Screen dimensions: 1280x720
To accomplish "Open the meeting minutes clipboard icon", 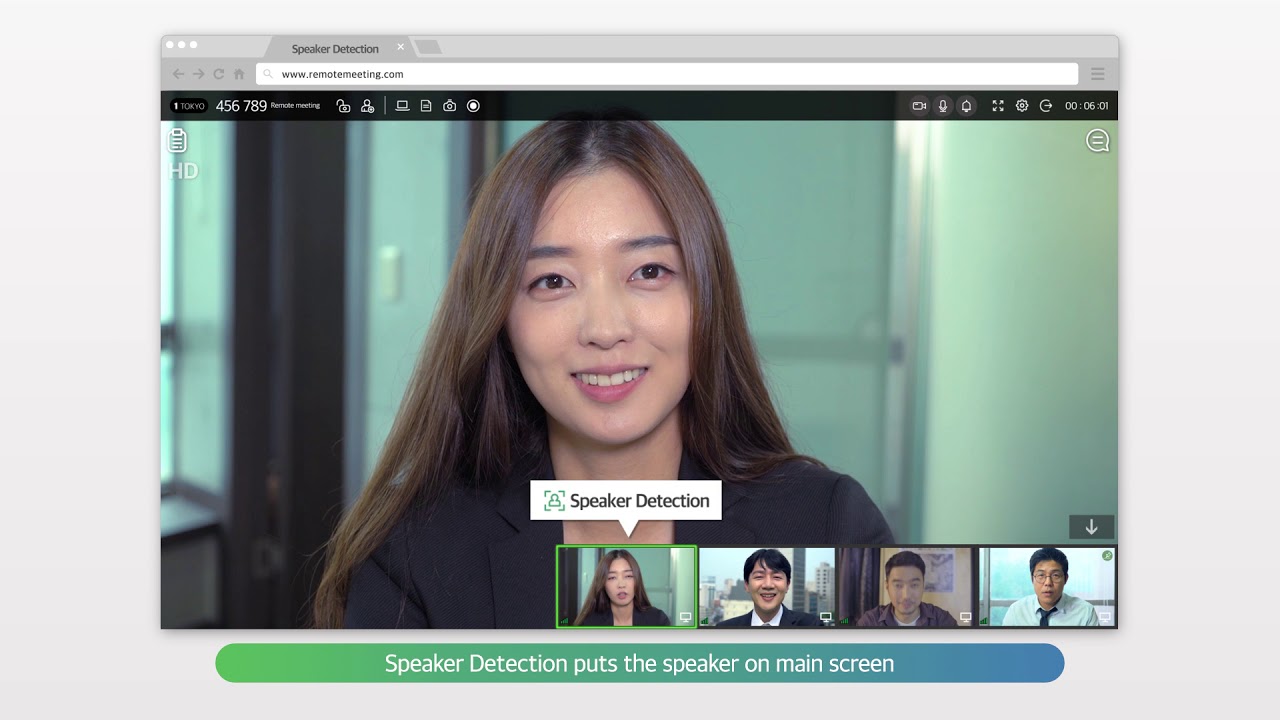I will click(178, 140).
